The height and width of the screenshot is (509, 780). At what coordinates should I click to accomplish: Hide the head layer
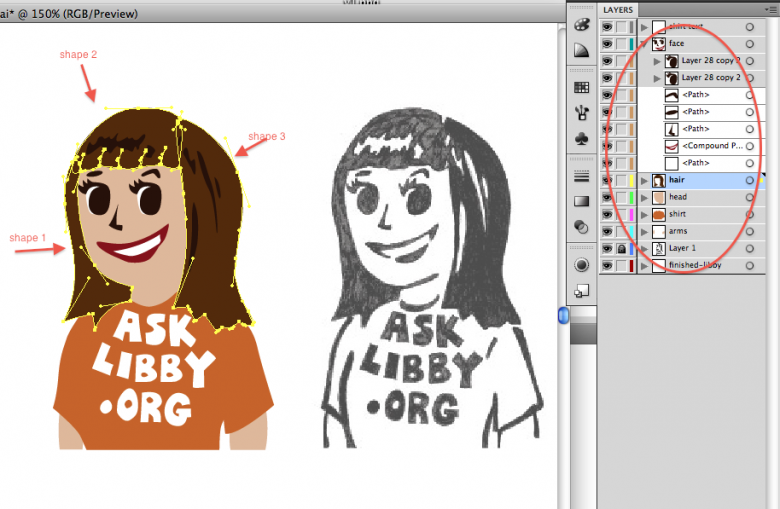tap(607, 198)
